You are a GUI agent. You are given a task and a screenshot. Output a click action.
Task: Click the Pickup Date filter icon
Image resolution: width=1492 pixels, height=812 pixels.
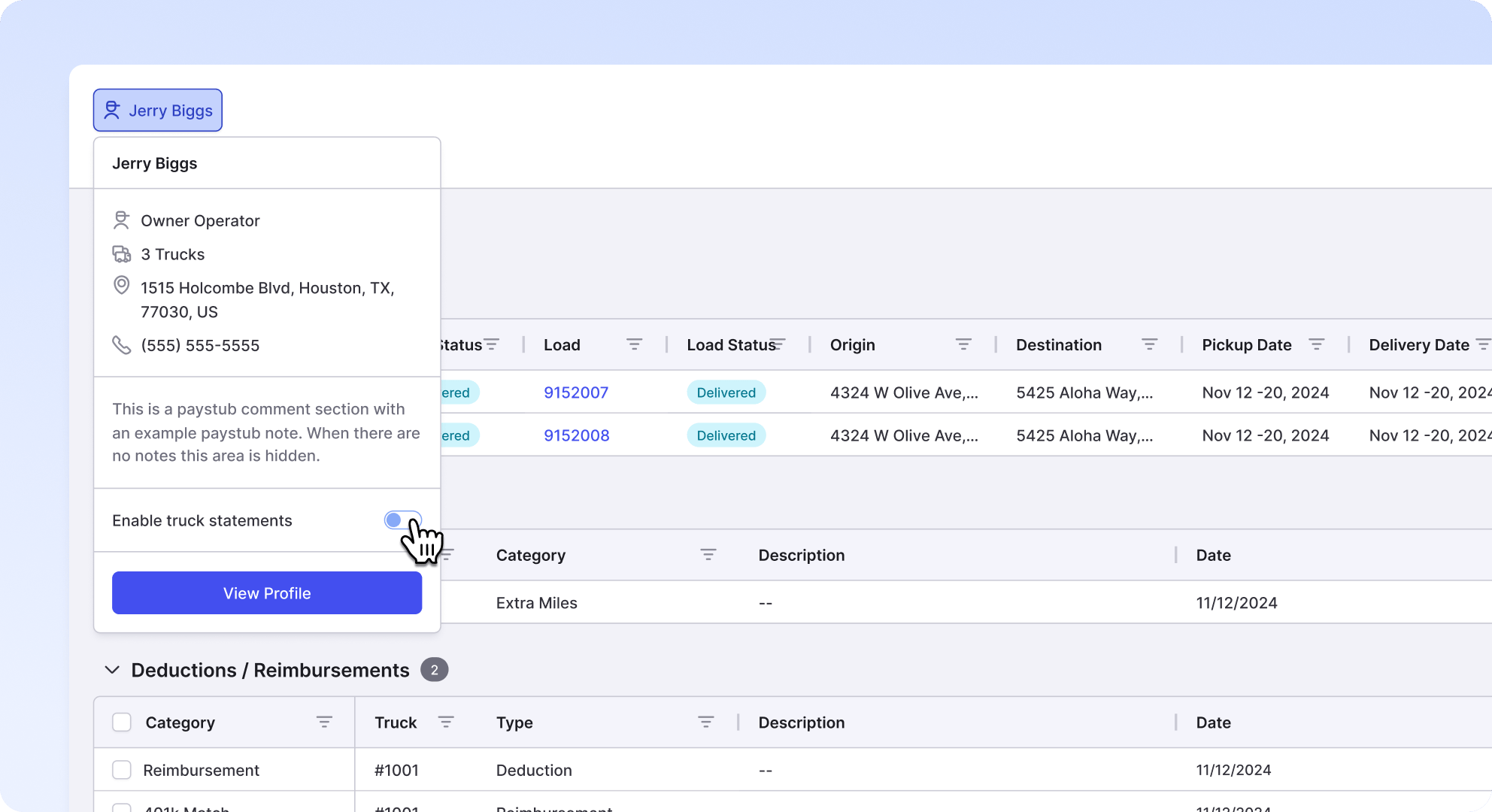click(1316, 344)
